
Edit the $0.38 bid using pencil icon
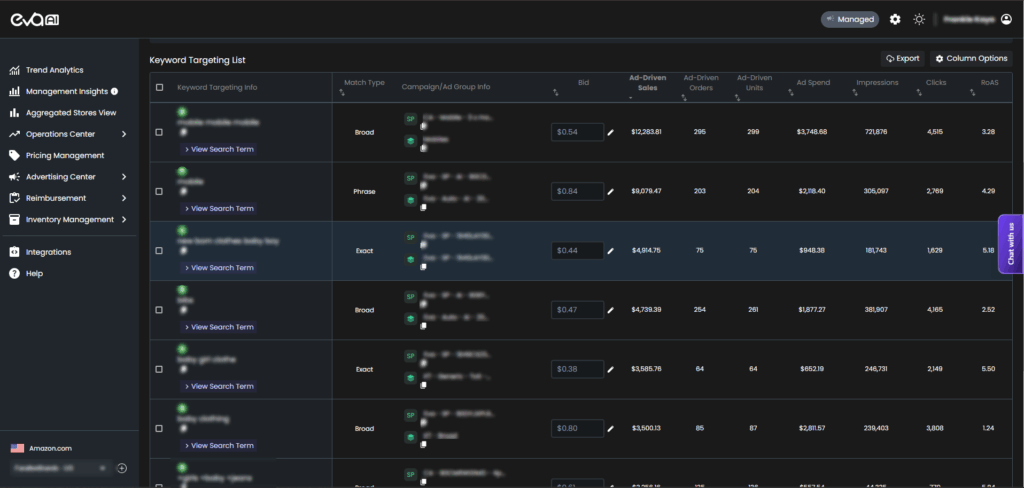click(611, 369)
